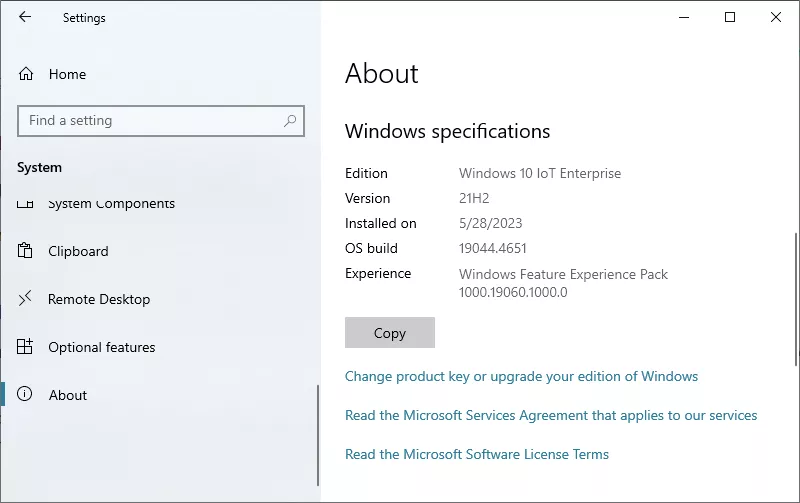Go back with the back arrow
The height and width of the screenshot is (503, 800).
point(25,17)
